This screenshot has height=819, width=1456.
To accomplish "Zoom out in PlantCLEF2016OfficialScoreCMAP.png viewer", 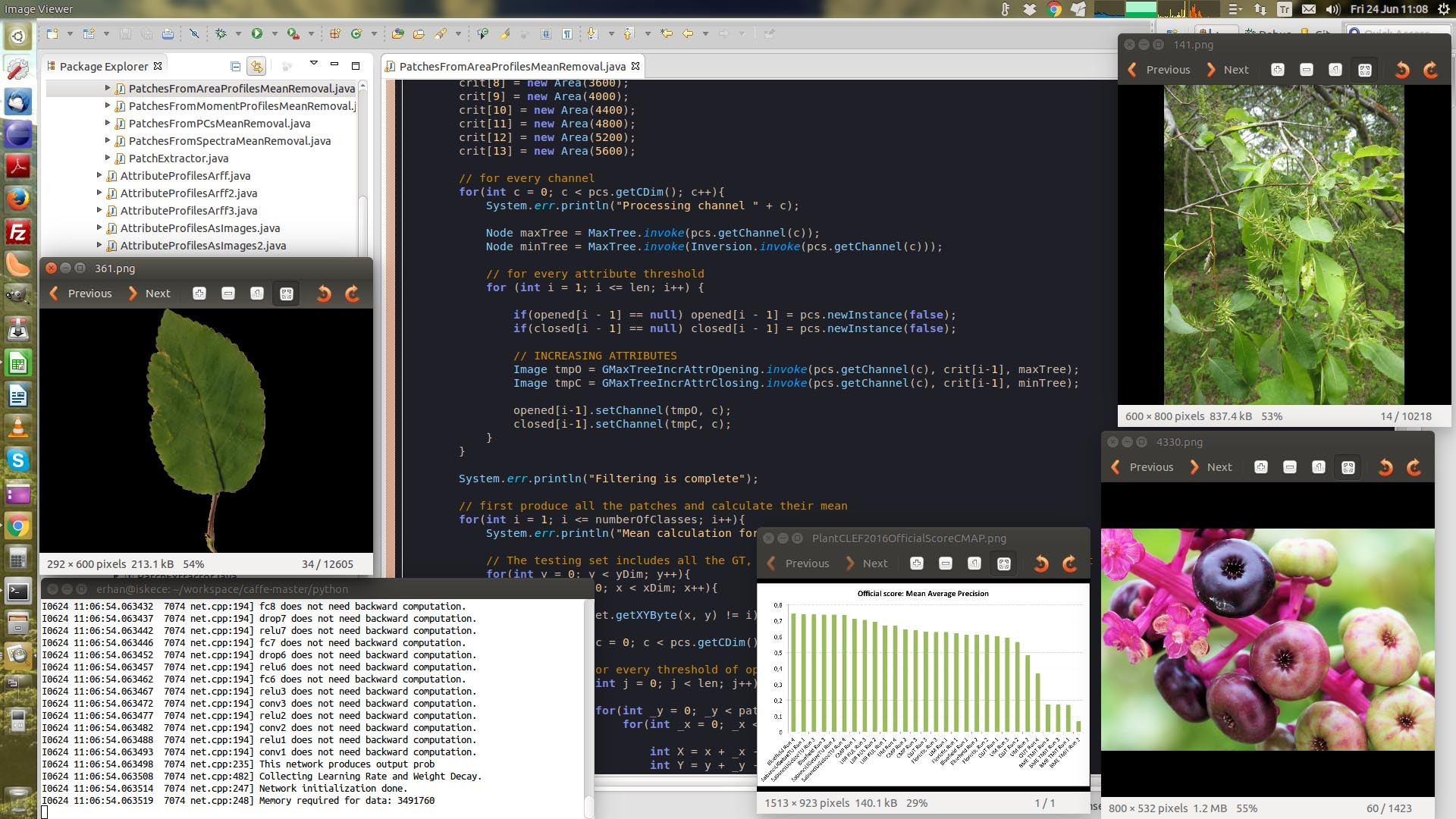I will [945, 563].
